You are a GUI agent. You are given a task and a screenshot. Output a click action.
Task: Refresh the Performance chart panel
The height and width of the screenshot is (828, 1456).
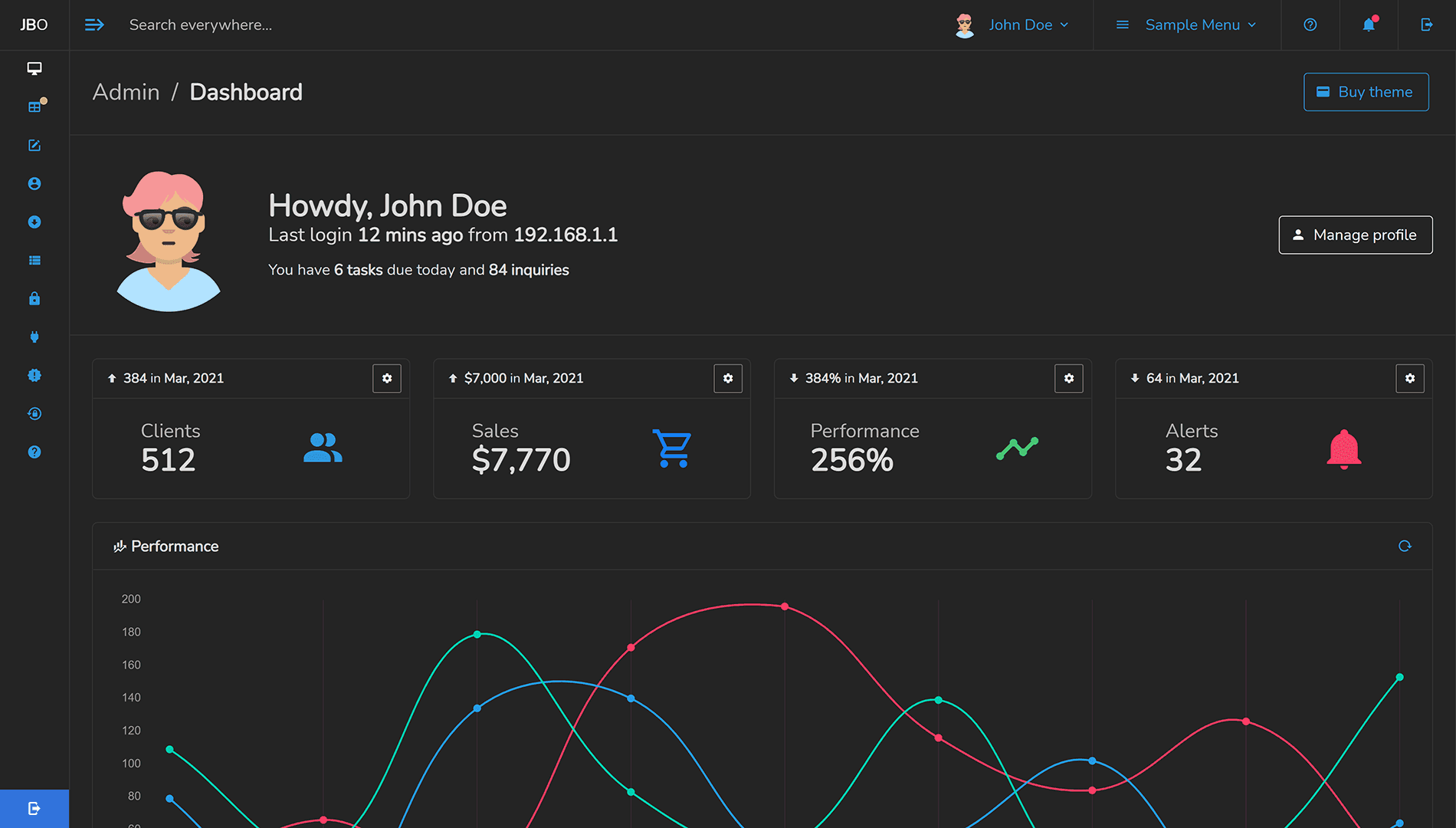click(1405, 546)
